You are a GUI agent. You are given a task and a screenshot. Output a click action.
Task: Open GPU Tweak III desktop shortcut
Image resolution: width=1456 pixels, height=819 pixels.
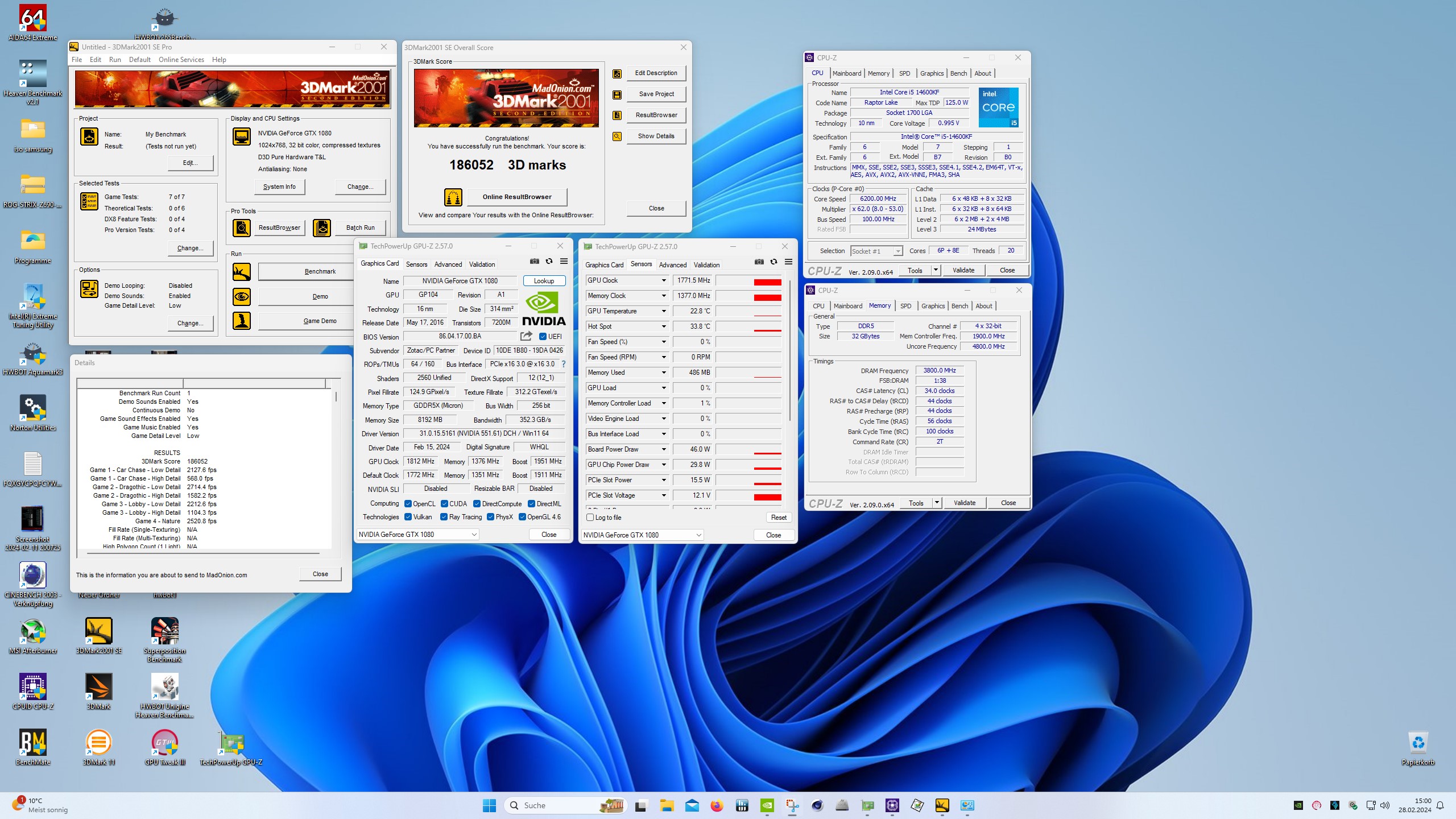click(x=165, y=747)
